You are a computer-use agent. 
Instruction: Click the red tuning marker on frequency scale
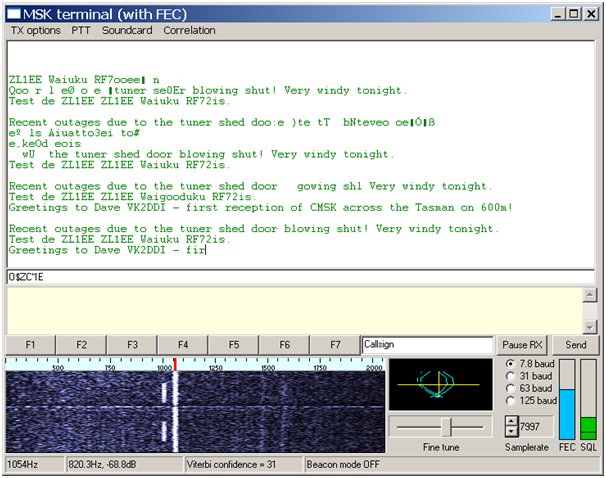coord(175,364)
